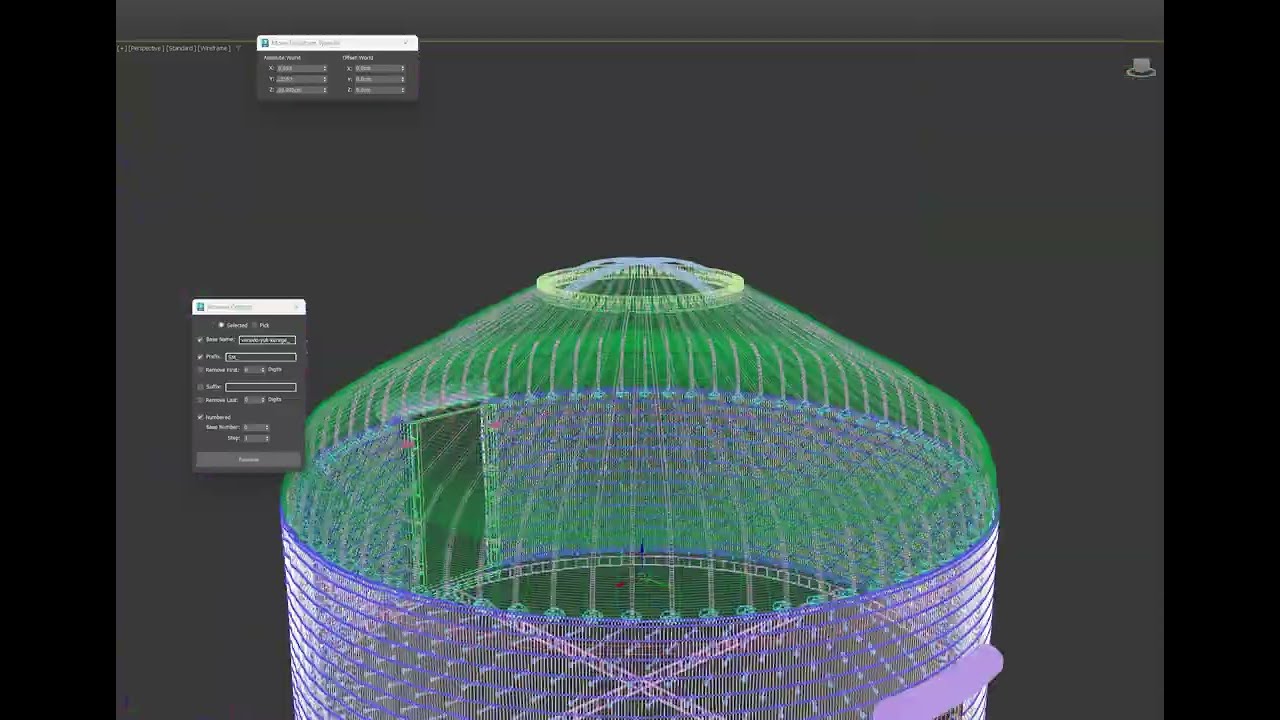Click the Offset World X spinner
The image size is (1280, 720).
[x=403, y=68]
